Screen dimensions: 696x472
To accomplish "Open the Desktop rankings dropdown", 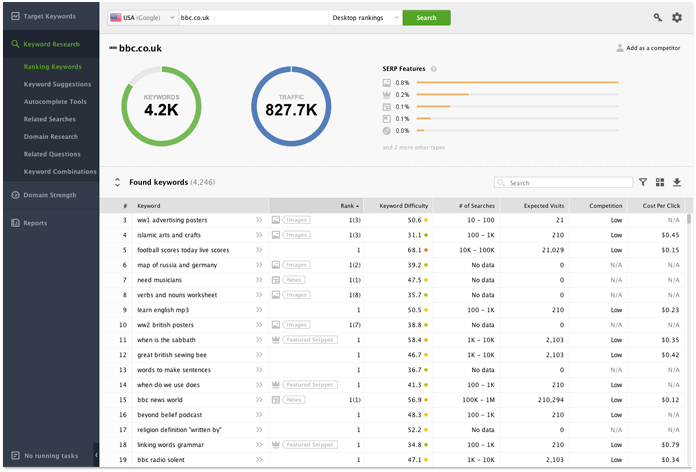I will (365, 18).
